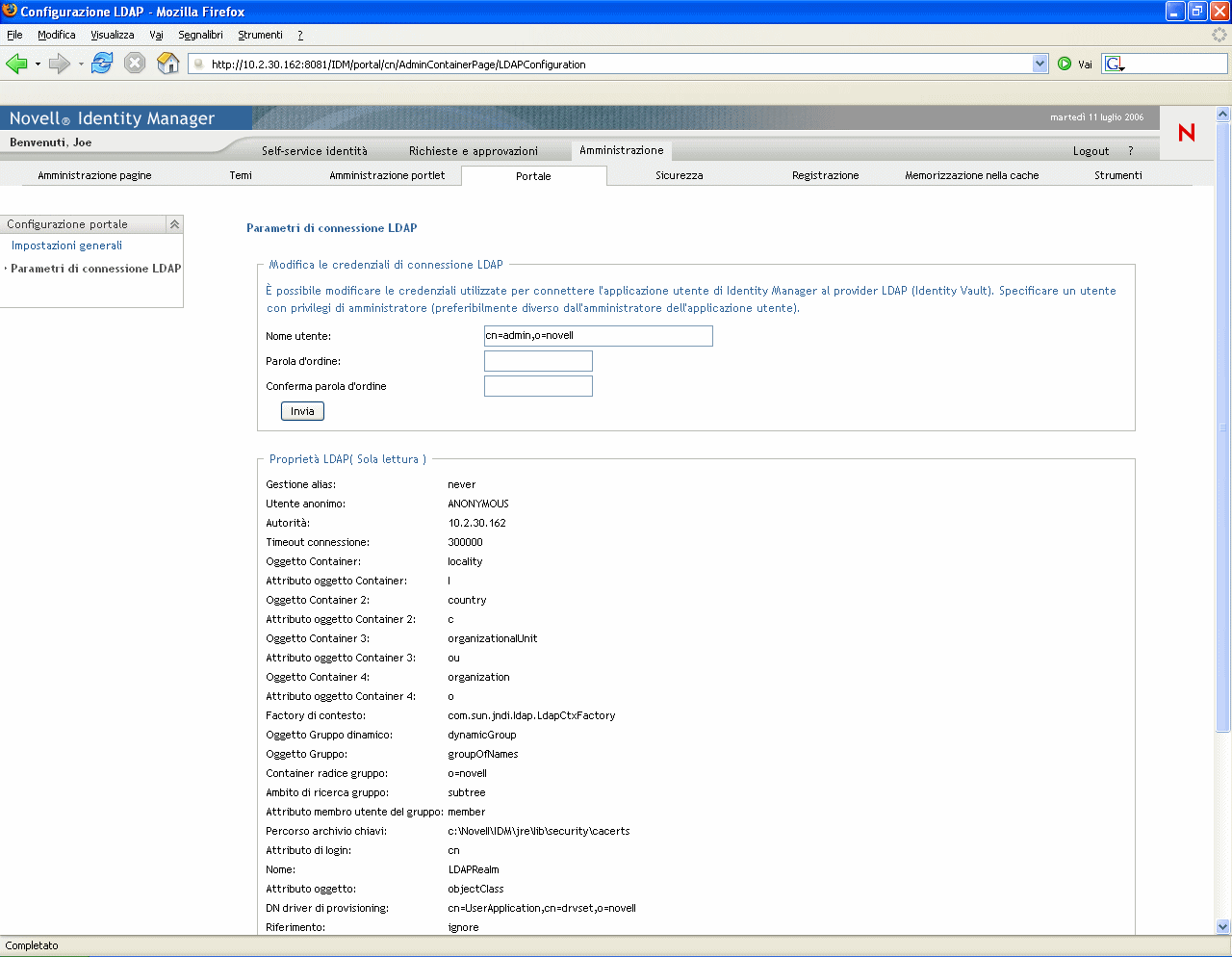Open the Memorizzazione nella cache subtab
Viewport: 1232px width, 957px height.
tap(972, 175)
